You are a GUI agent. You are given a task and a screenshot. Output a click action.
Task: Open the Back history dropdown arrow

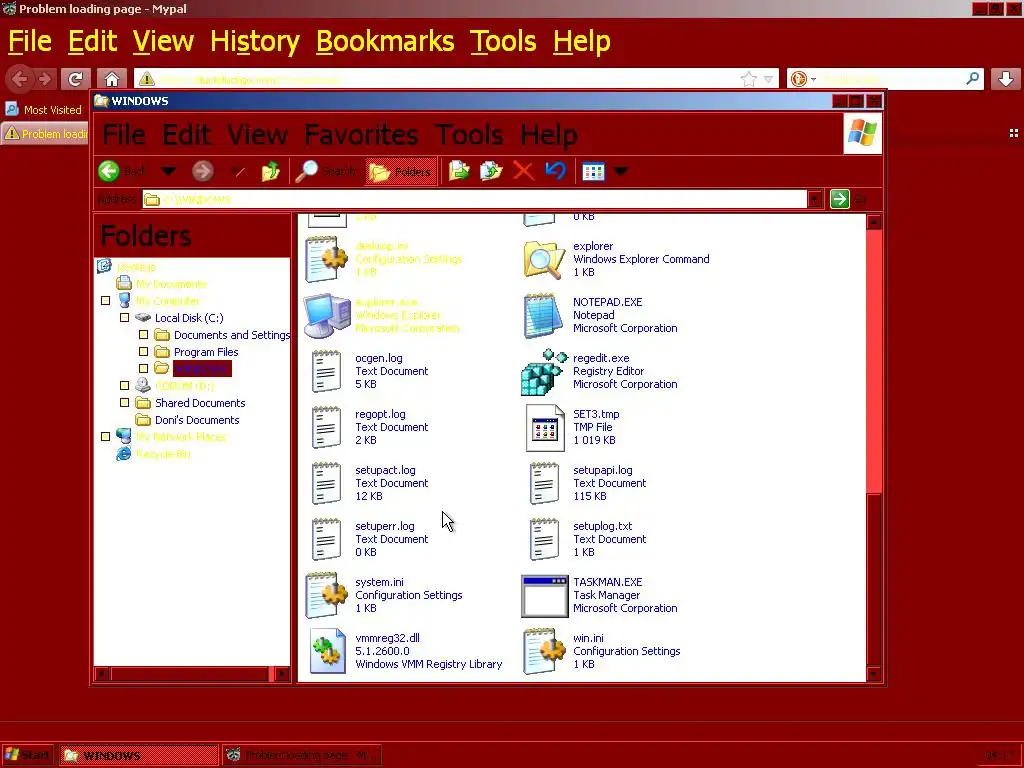(168, 172)
